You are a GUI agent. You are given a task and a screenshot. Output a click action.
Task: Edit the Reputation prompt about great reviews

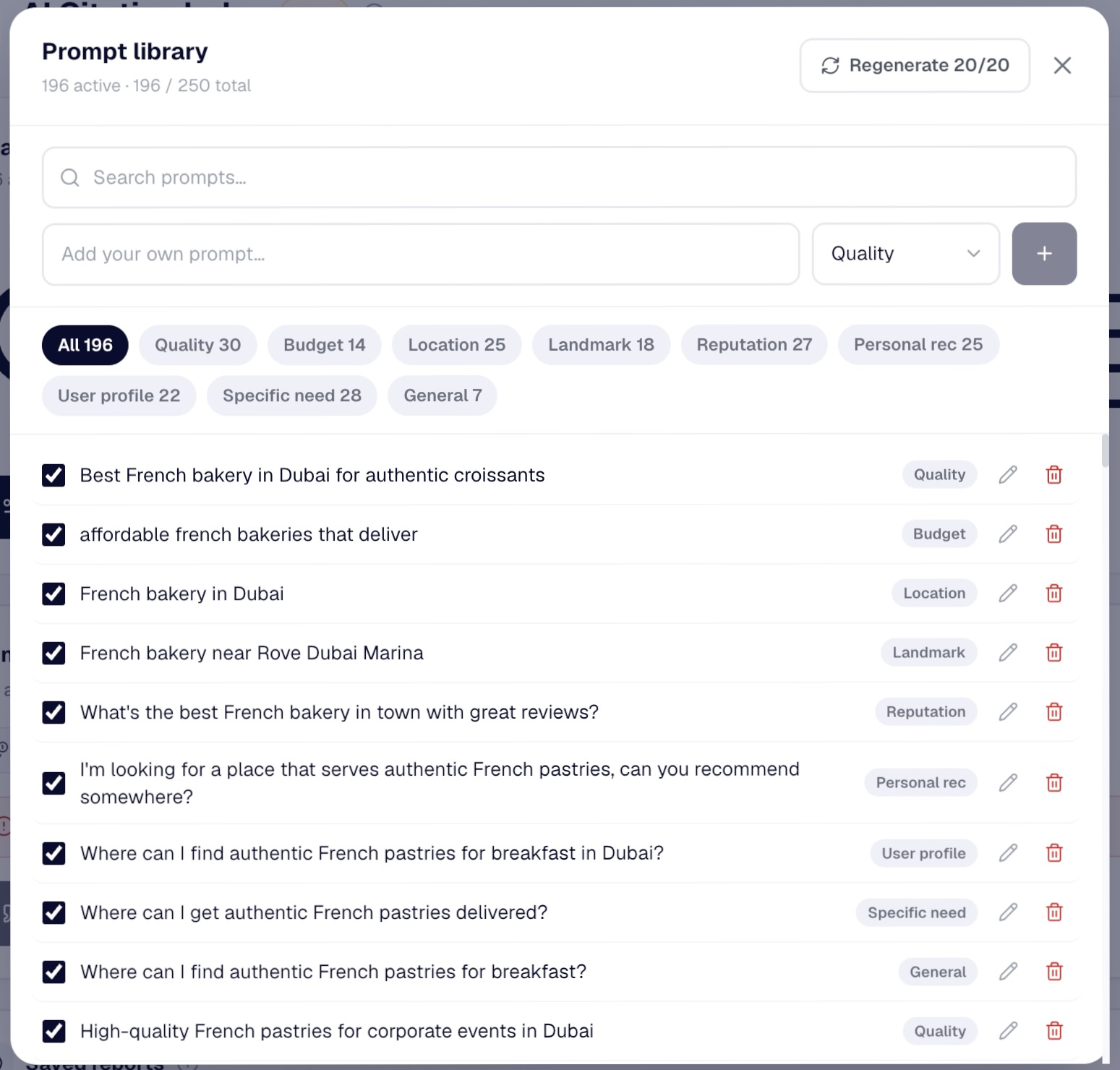coord(1008,712)
